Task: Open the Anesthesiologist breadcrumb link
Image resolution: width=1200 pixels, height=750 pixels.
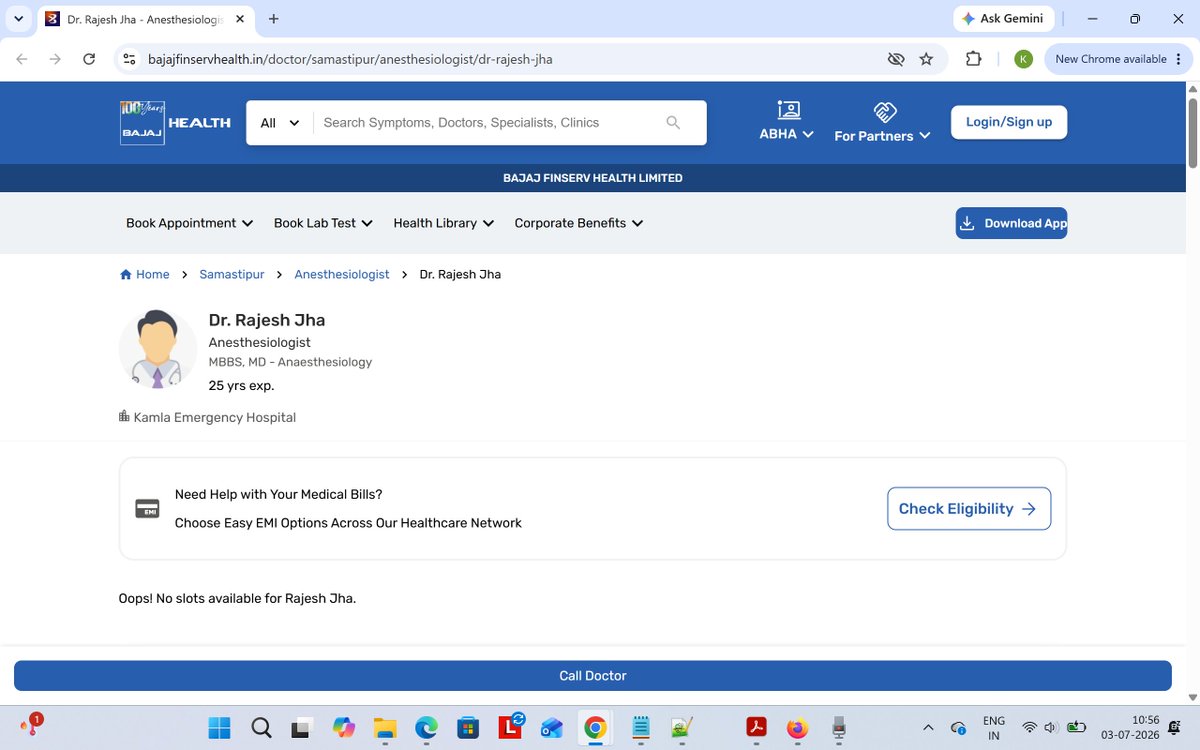Action: pos(342,274)
